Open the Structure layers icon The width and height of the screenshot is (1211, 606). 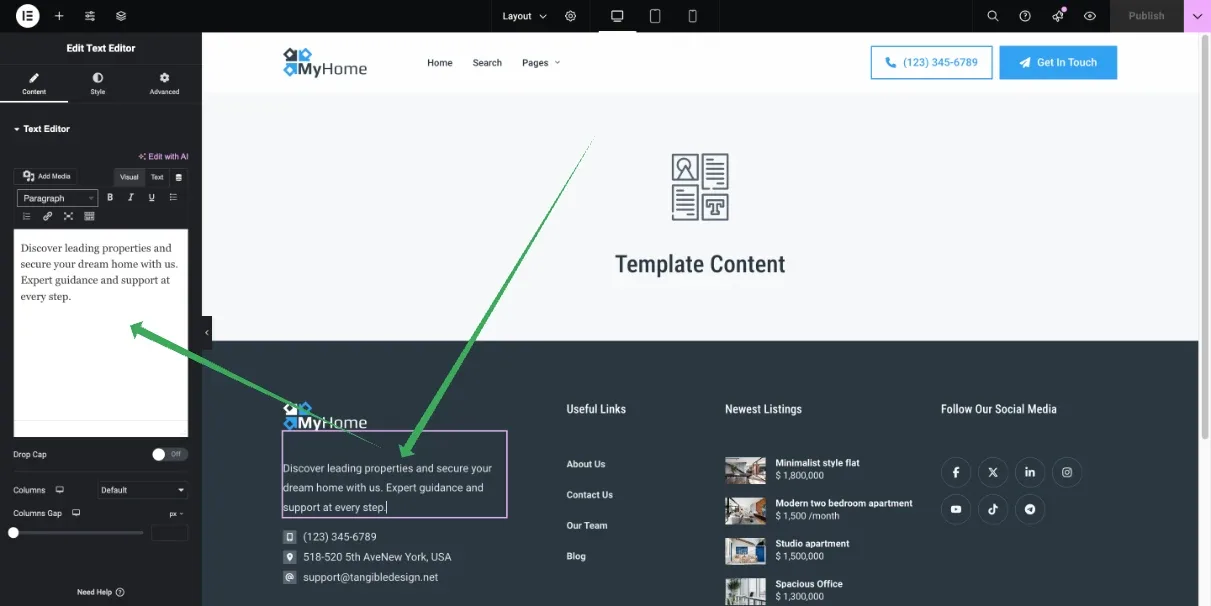[x=121, y=16]
